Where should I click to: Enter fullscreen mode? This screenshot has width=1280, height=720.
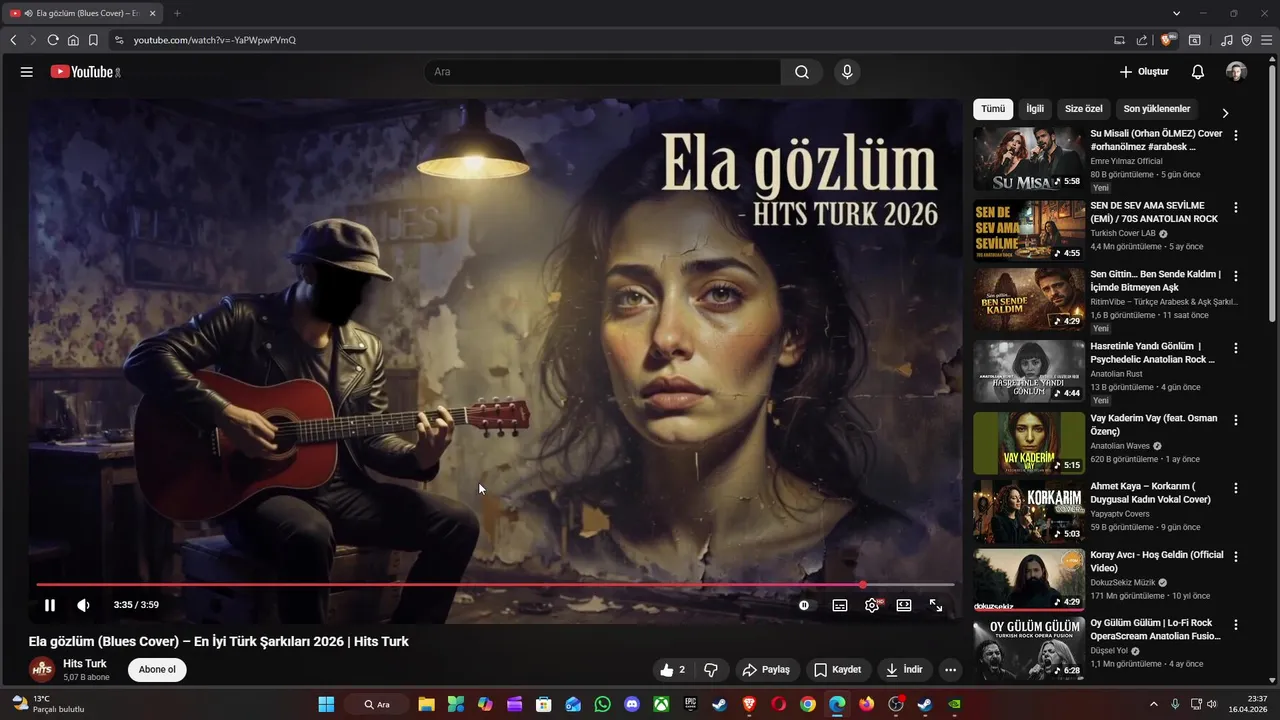(x=936, y=605)
